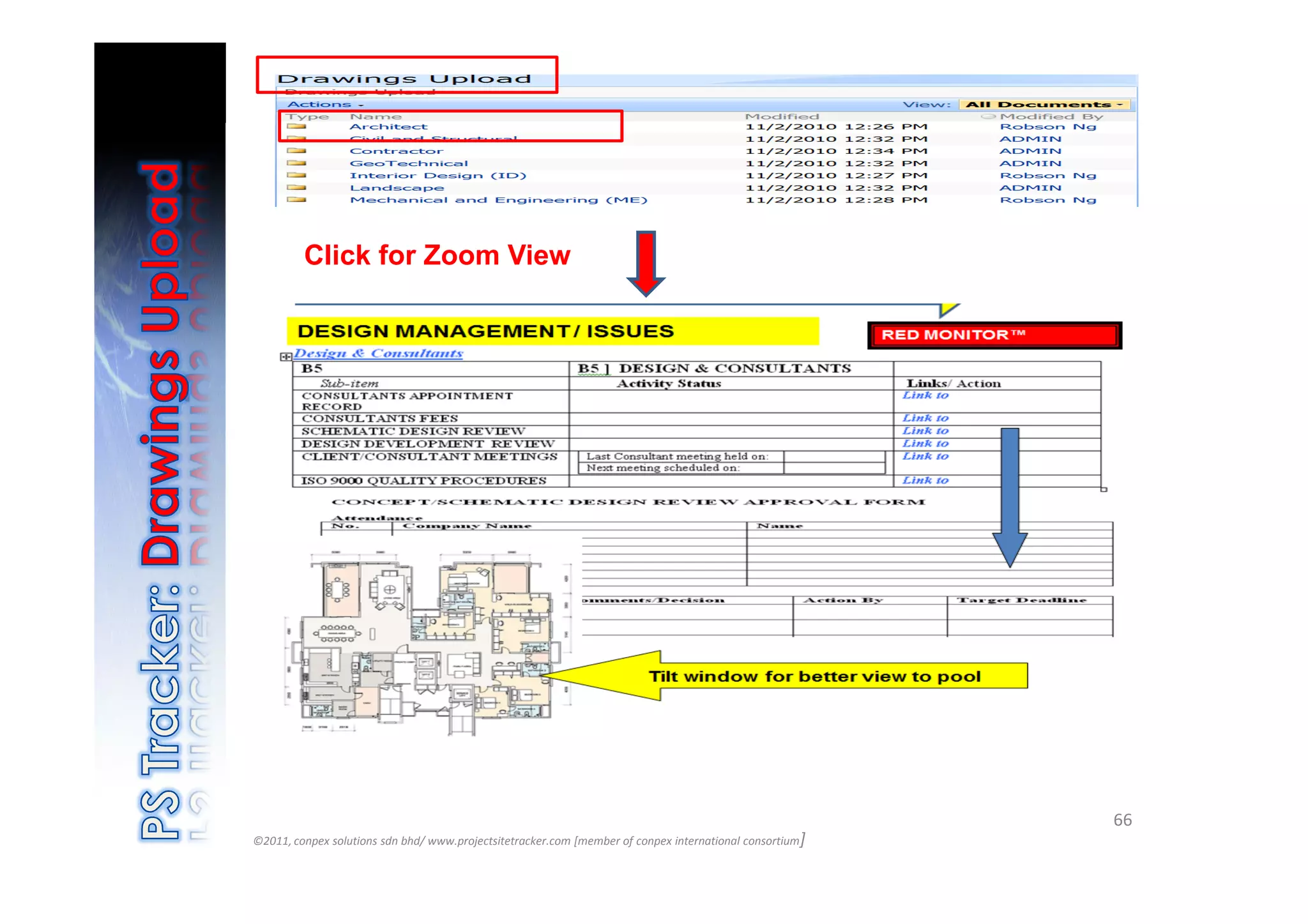Open the Landscape folder icon

point(296,188)
